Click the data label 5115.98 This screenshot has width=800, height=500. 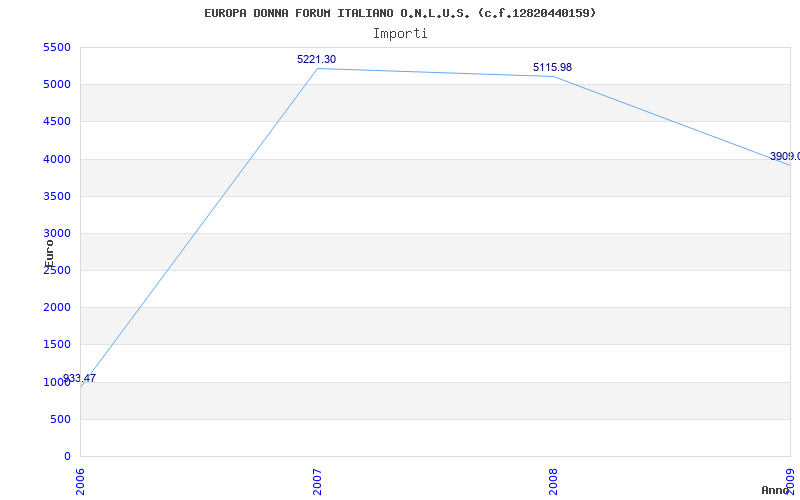point(553,67)
